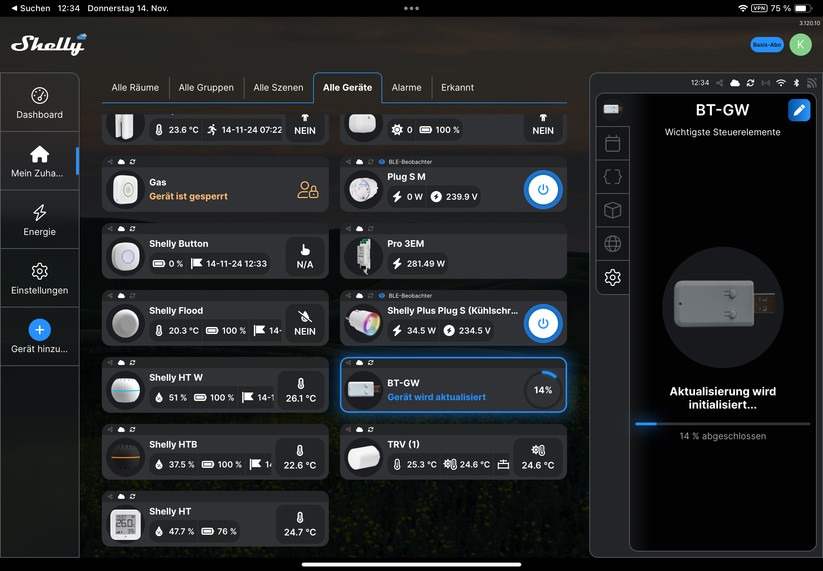
Task: Click TRV (1) current temperature 25.3 °C
Action: pyautogui.click(x=421, y=464)
